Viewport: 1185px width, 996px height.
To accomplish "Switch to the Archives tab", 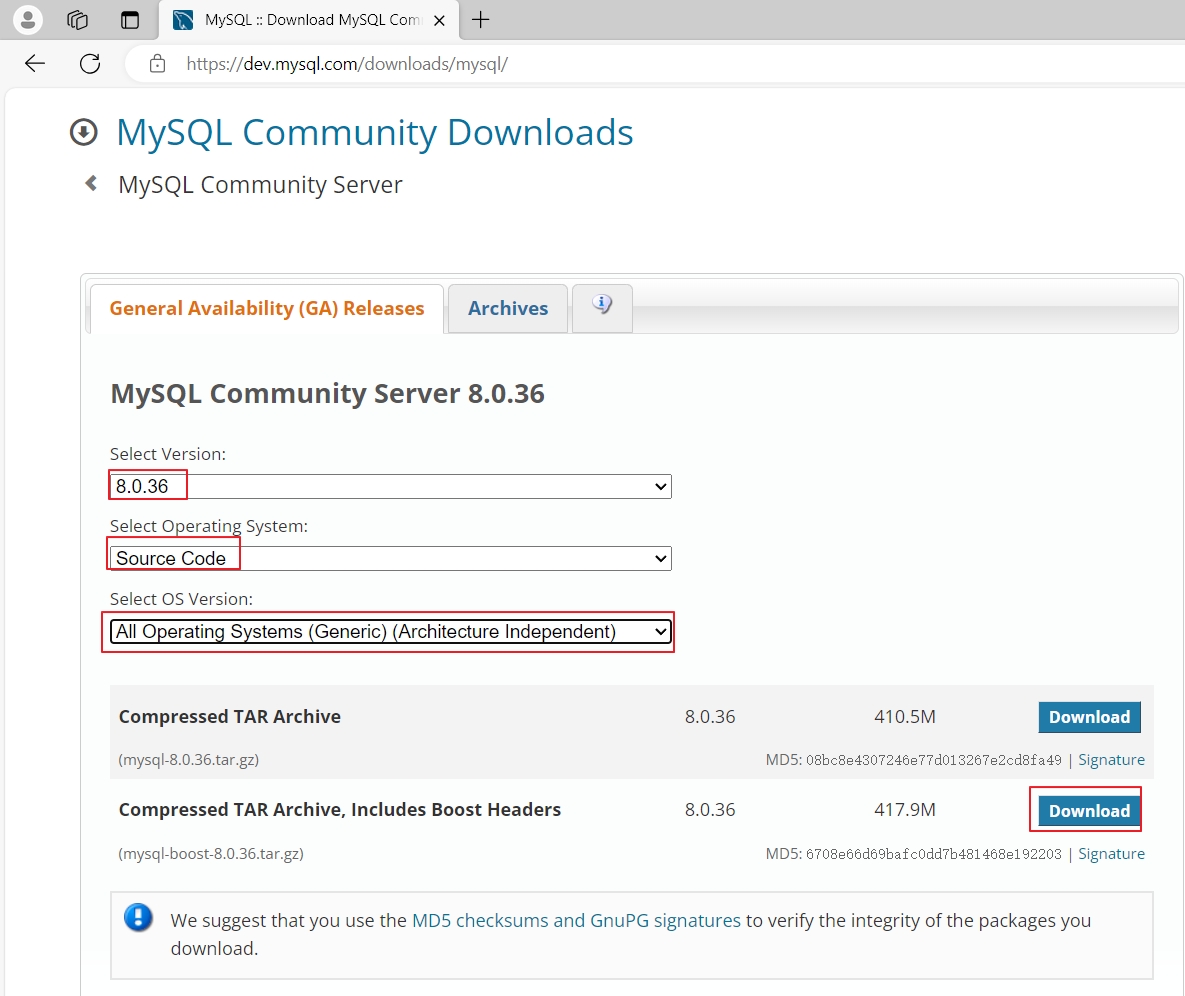I will (x=508, y=308).
